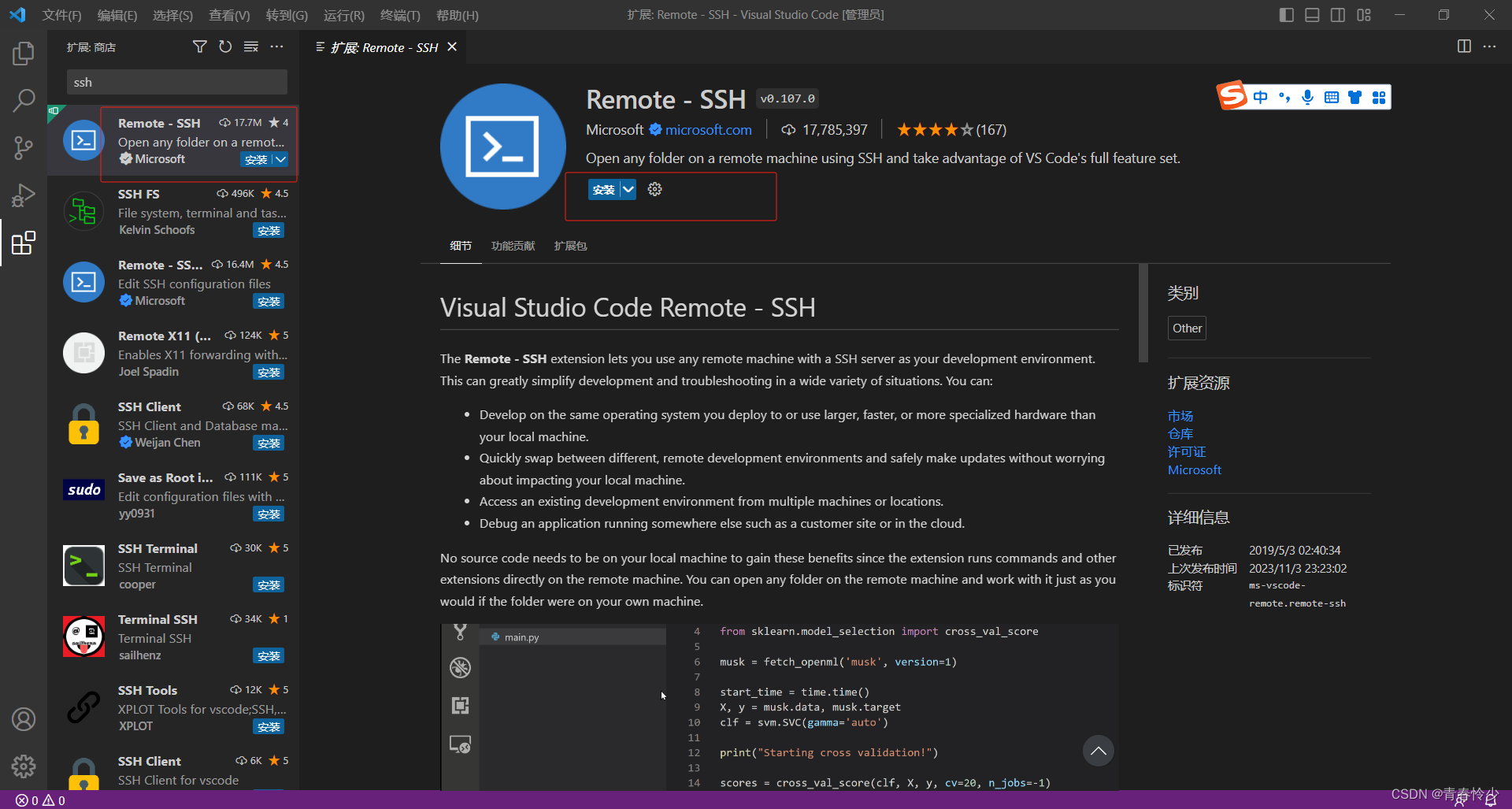Image resolution: width=1512 pixels, height=809 pixels.
Task: Click the gear icon beside the 安装 button
Action: click(654, 189)
